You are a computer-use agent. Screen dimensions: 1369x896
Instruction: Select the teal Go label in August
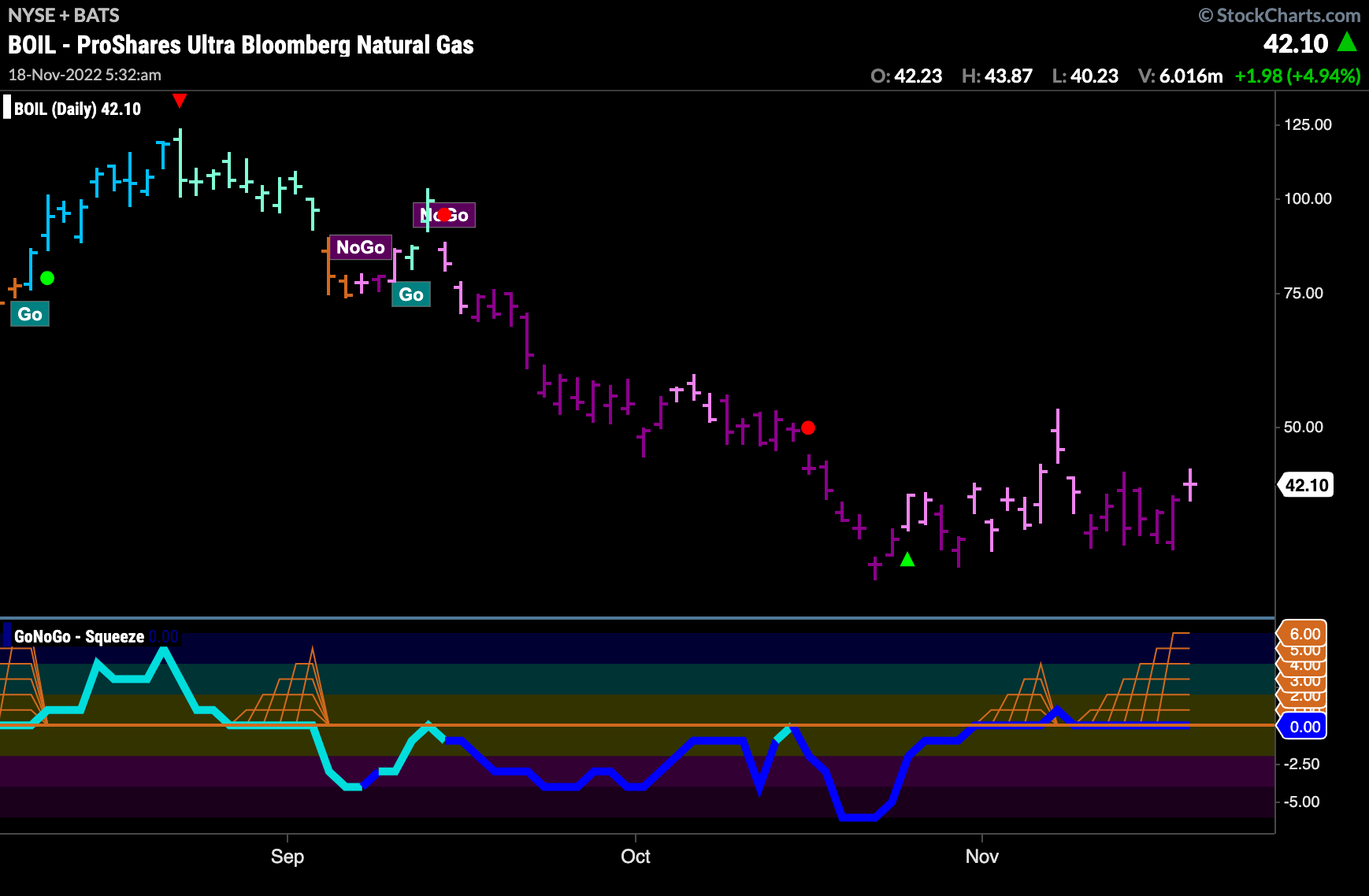click(x=30, y=314)
